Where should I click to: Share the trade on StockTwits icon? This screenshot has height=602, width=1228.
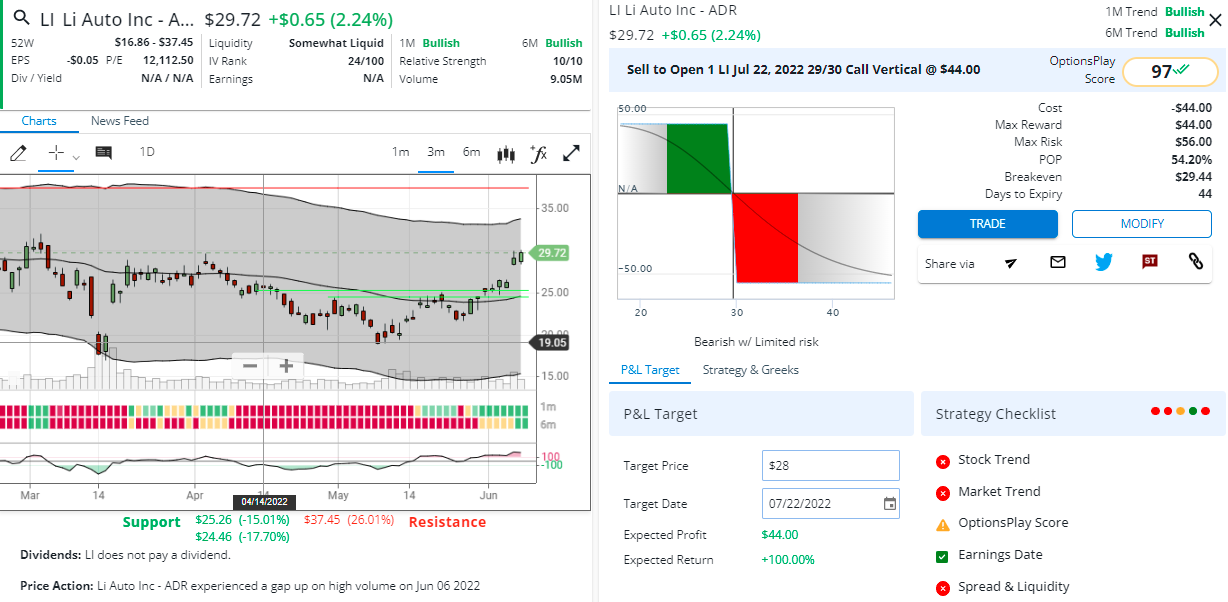[x=1150, y=262]
